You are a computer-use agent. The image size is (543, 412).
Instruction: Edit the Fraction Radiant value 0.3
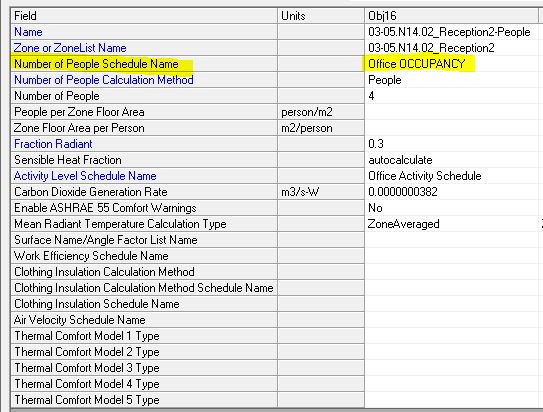(x=454, y=144)
